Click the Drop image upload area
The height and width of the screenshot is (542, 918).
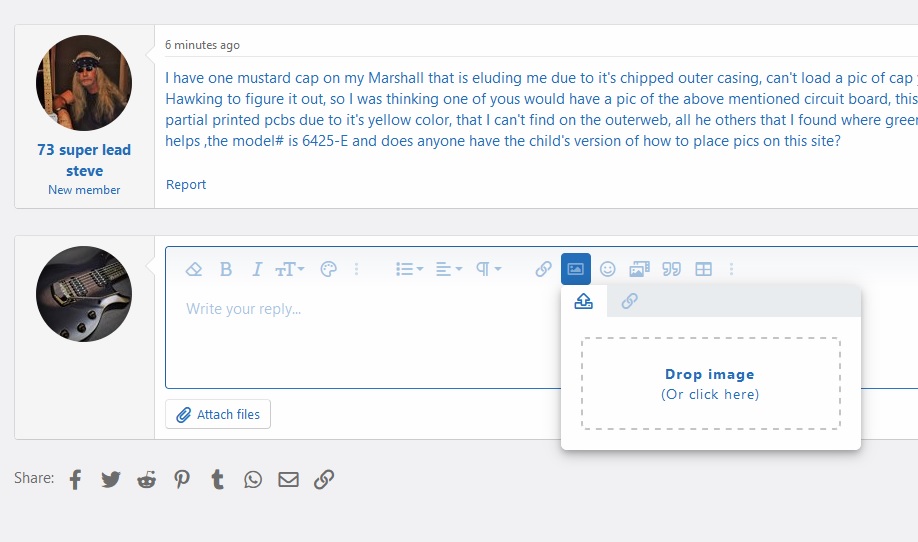pyautogui.click(x=710, y=384)
